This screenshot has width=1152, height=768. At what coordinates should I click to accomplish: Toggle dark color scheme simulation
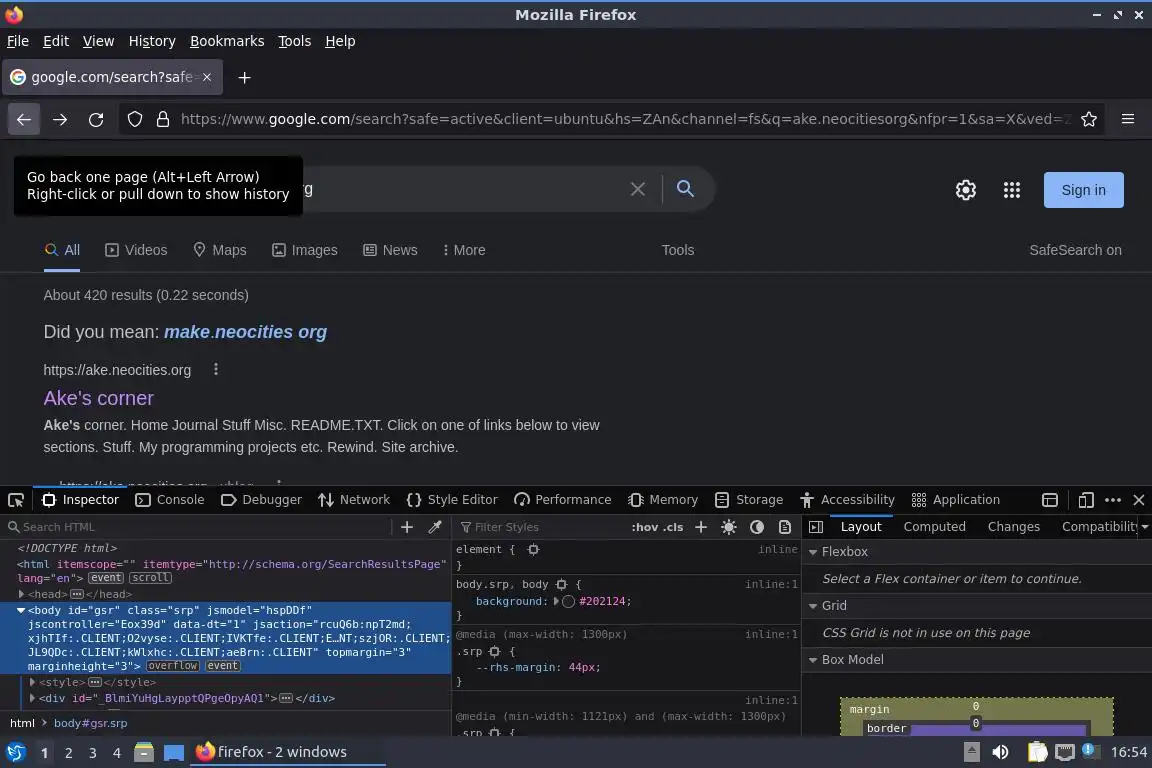[x=757, y=527]
